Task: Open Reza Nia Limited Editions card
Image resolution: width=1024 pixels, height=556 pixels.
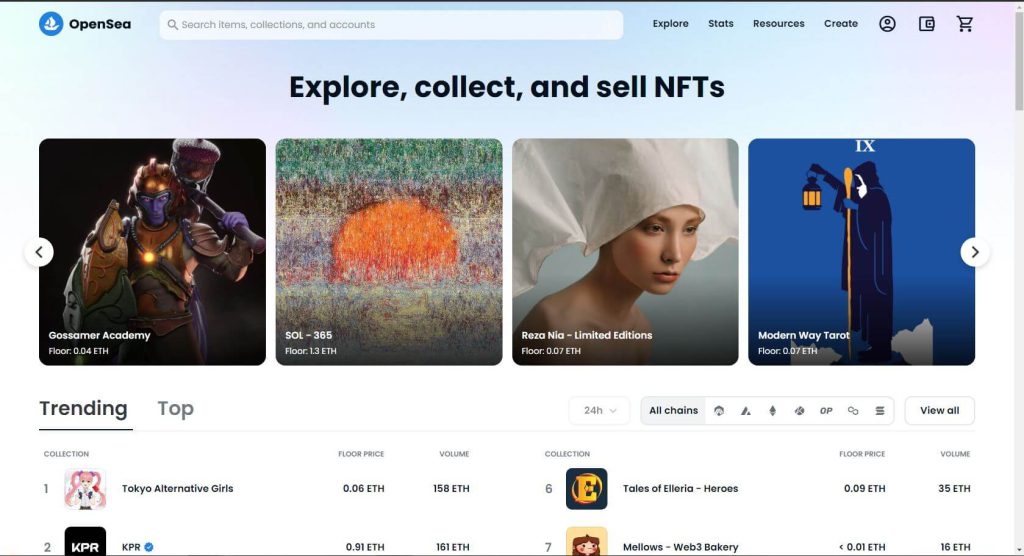Action: pos(625,252)
